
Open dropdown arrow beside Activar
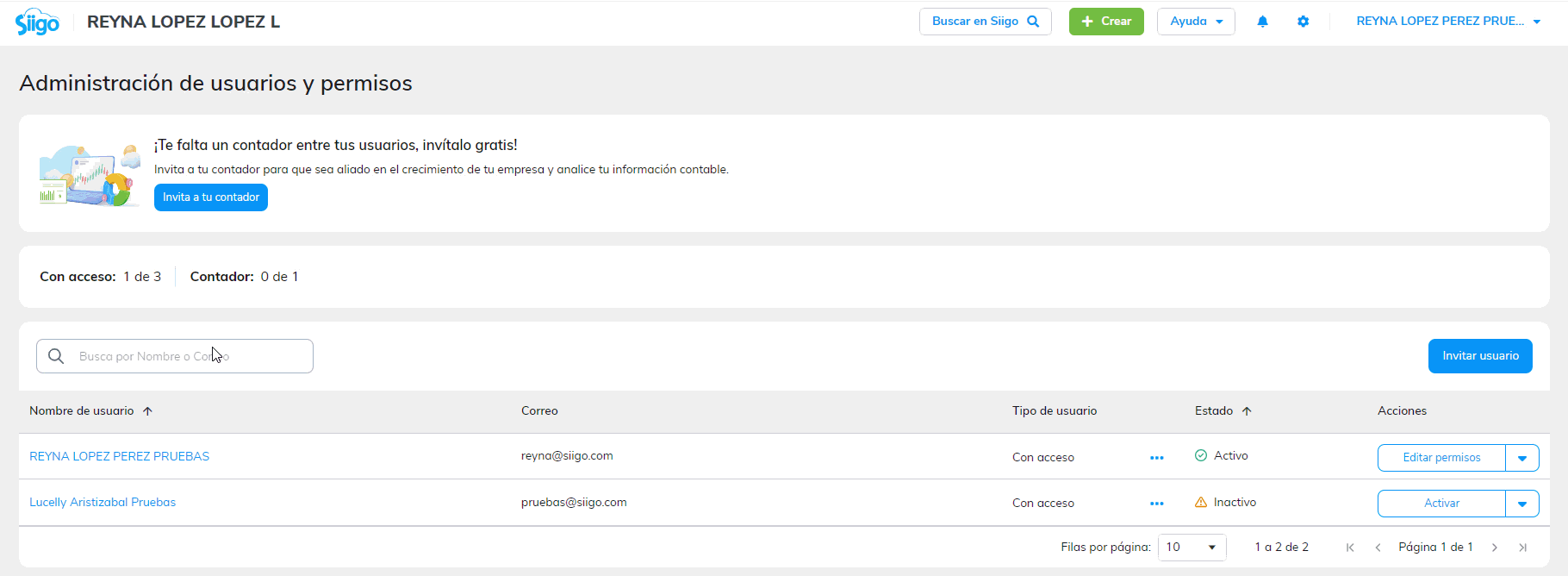click(1521, 504)
